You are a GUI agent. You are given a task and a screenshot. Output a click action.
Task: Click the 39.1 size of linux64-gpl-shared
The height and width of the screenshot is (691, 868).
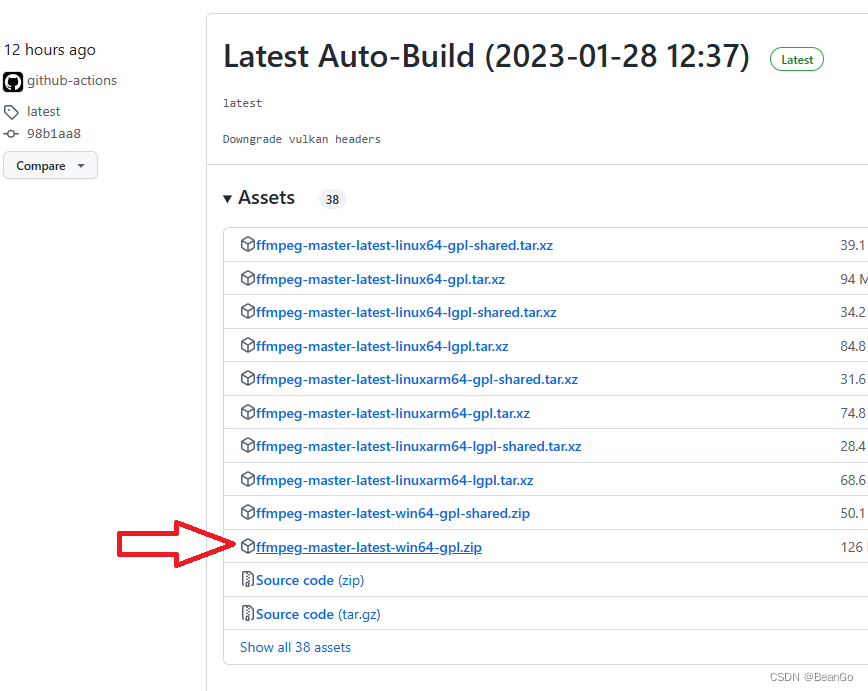[853, 245]
